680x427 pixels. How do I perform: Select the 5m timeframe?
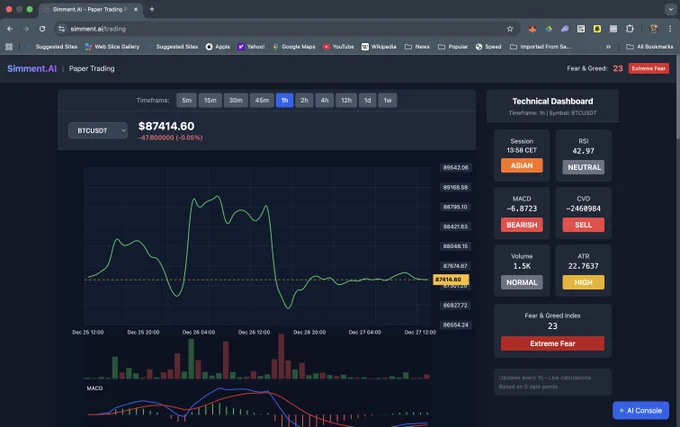[186, 100]
